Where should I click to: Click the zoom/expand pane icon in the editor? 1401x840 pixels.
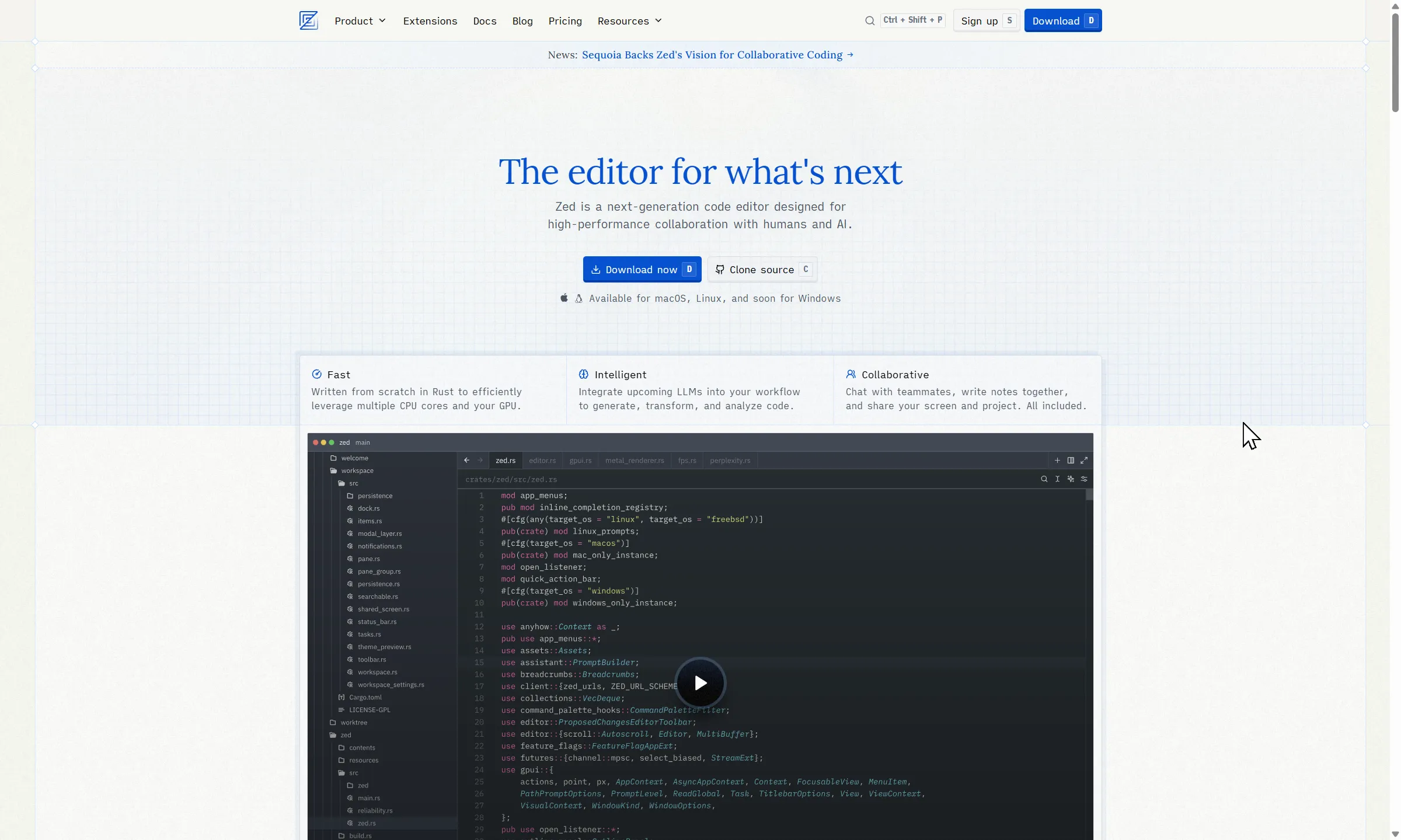1084,461
